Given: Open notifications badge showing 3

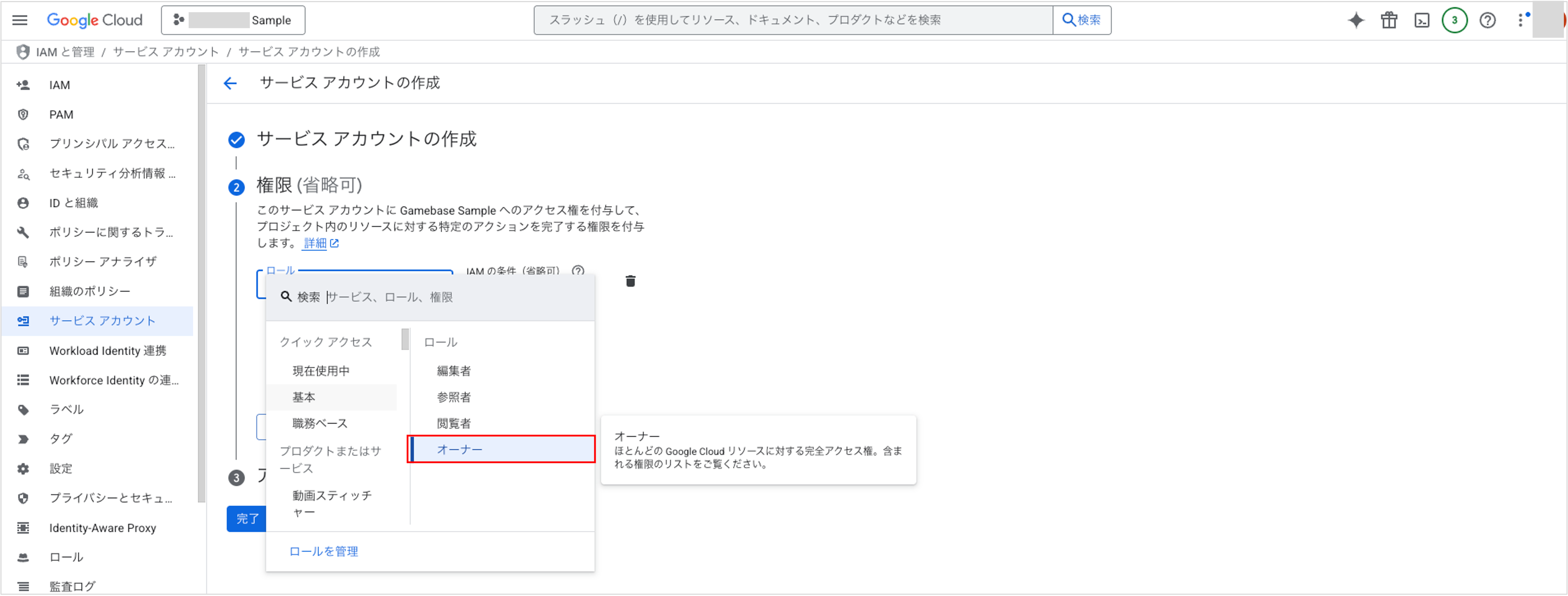Looking at the screenshot, I should point(1455,20).
